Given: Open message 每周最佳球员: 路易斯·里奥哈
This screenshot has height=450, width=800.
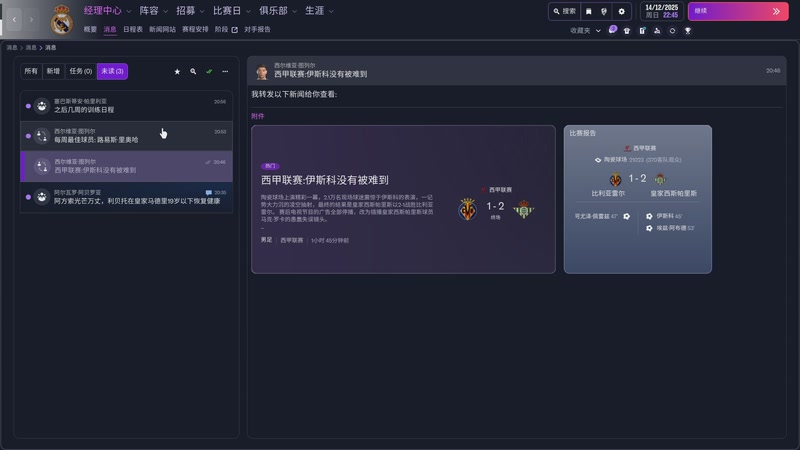Looking at the screenshot, I should [127, 136].
